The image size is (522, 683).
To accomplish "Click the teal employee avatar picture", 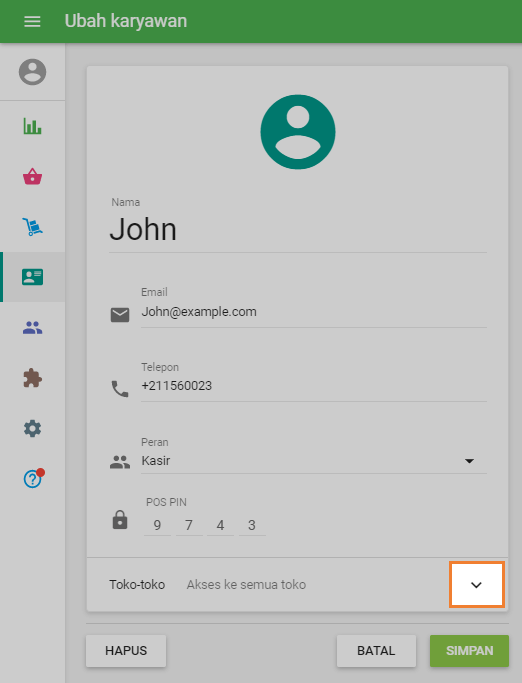I will [x=298, y=132].
